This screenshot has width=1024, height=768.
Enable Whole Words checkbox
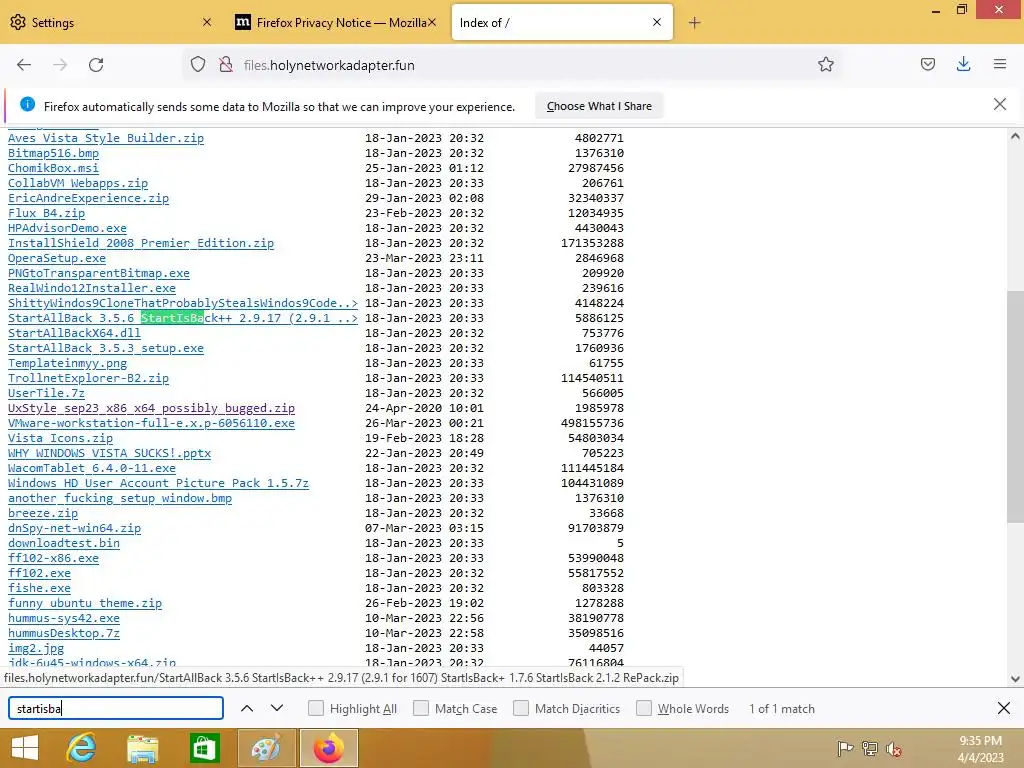(644, 709)
